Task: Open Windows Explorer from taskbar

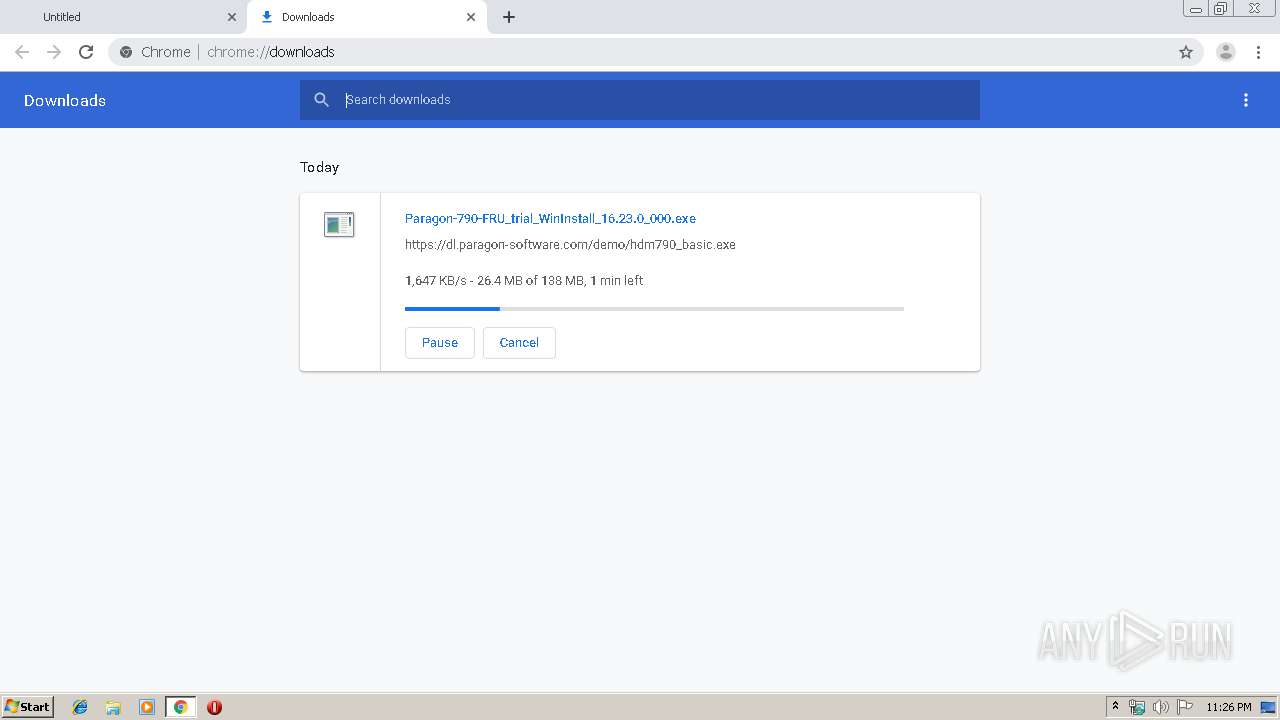Action: [x=113, y=707]
